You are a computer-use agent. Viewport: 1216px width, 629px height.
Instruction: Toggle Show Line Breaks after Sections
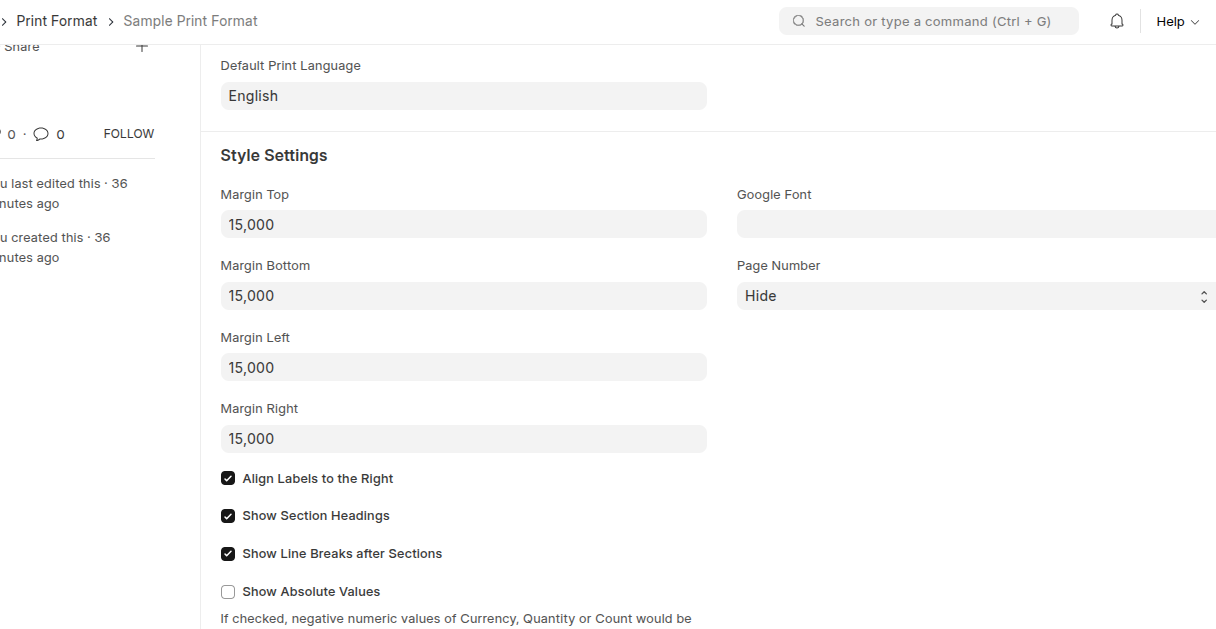tap(228, 554)
